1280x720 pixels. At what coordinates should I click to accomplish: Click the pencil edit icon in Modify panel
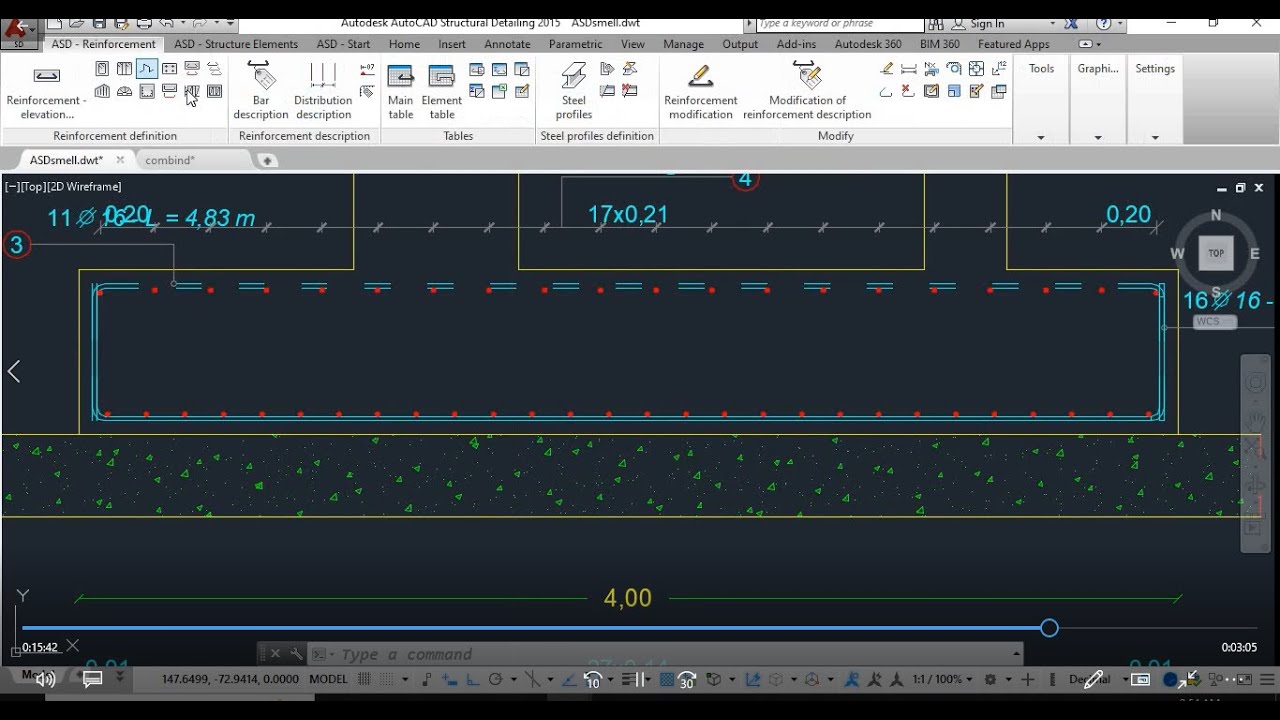[886, 69]
